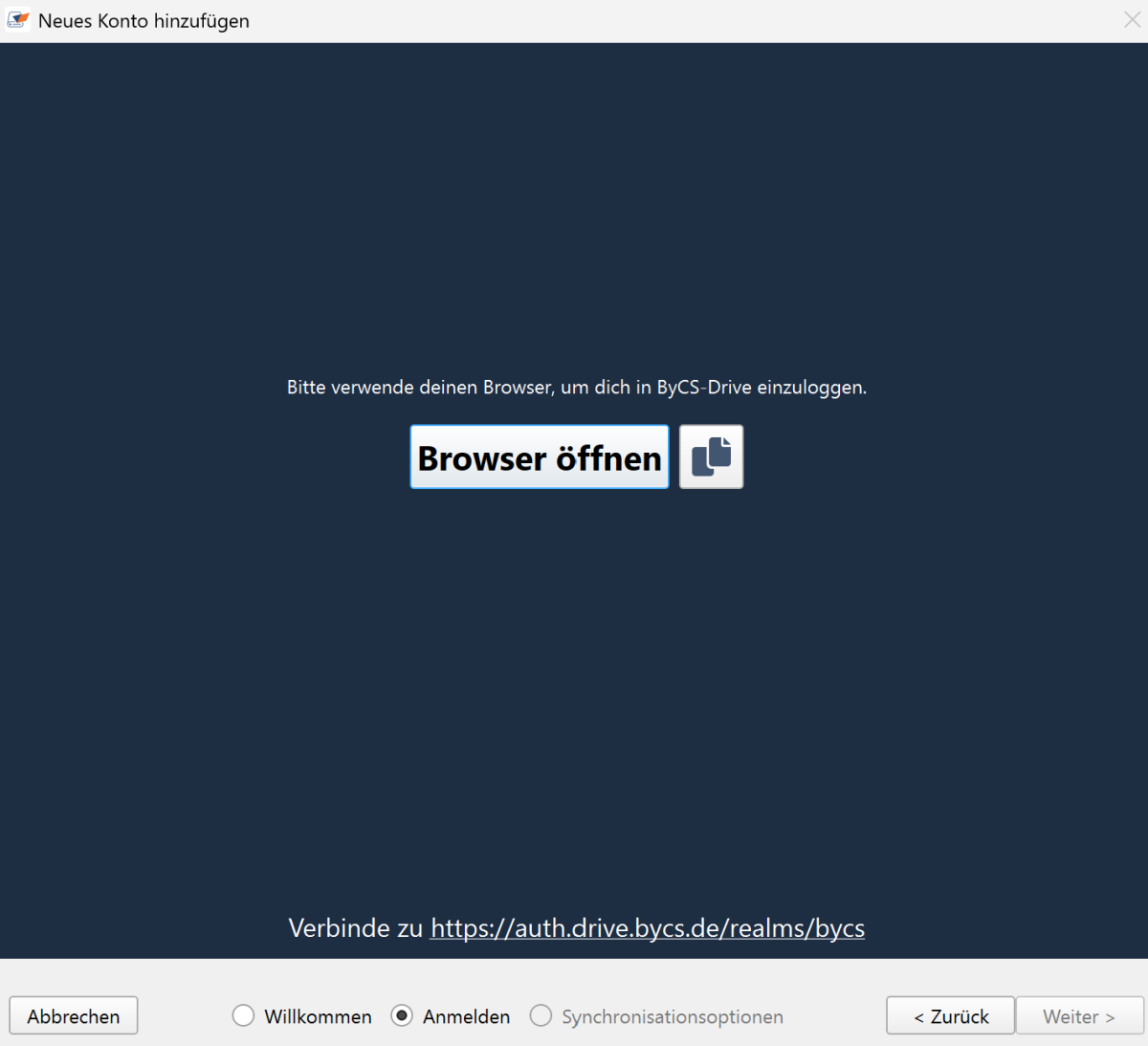Click the Weiter button
The image size is (1148, 1046).
click(x=1079, y=1016)
